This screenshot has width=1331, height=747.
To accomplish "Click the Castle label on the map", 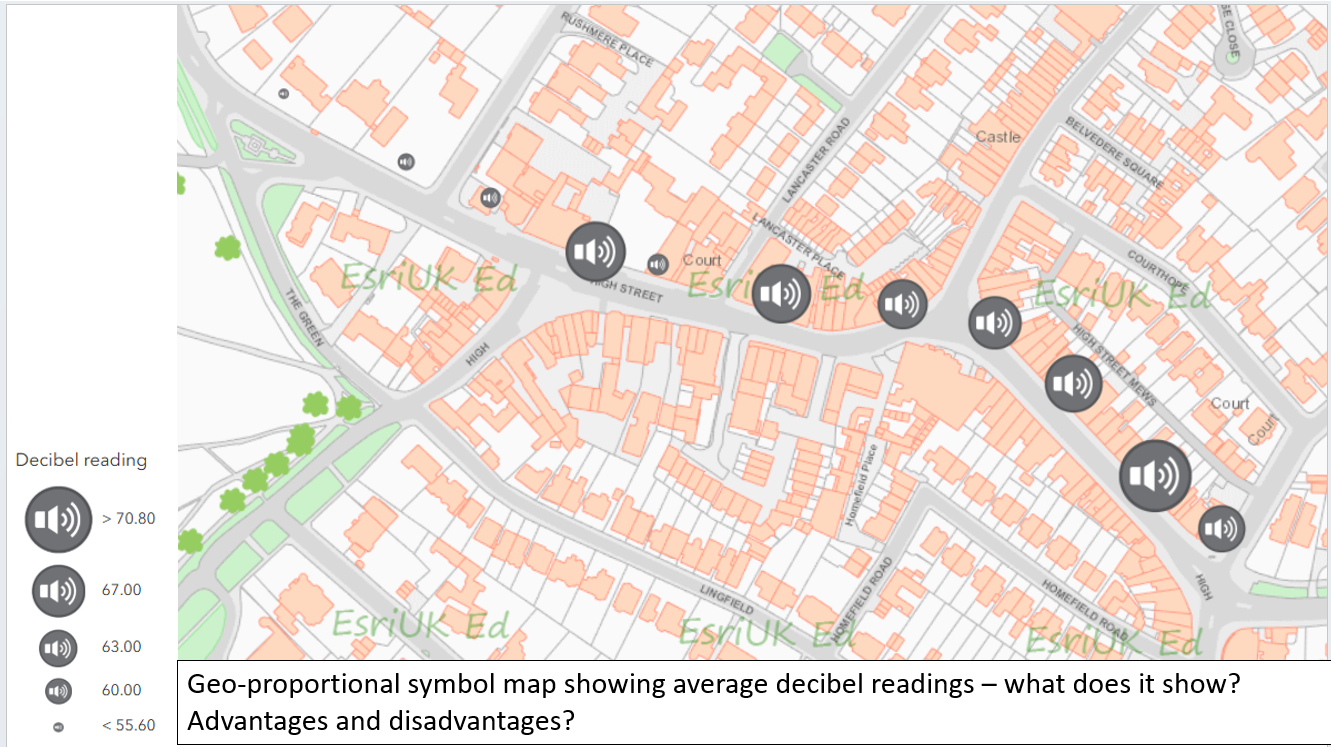I will tap(998, 137).
